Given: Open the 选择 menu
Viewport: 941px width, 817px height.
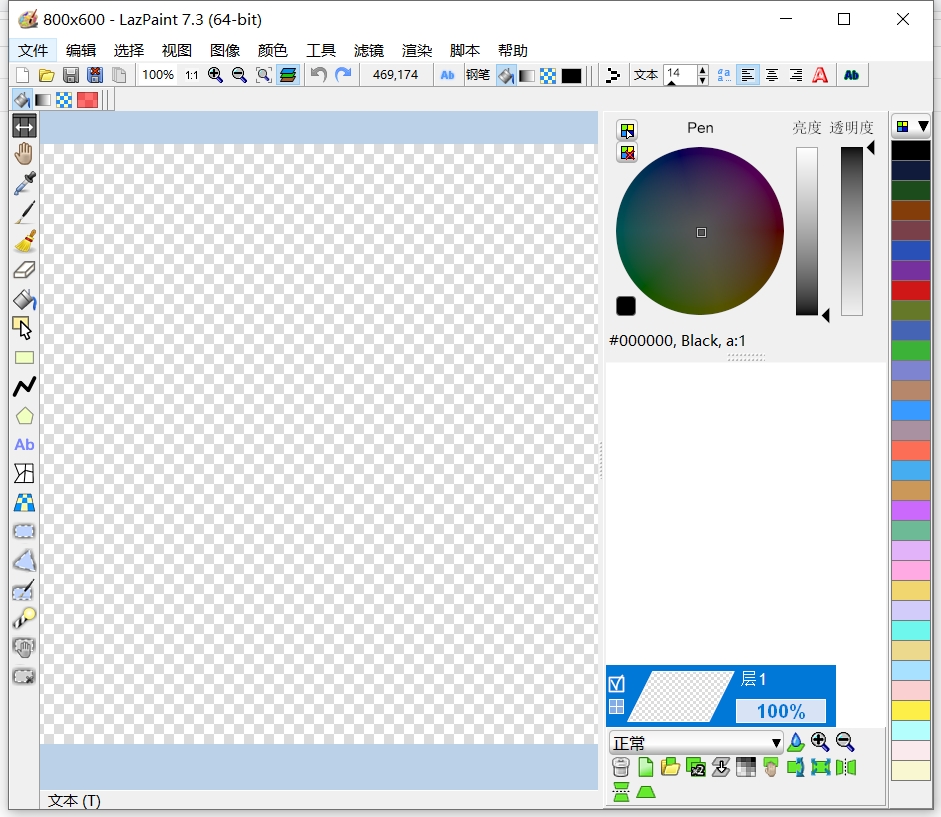Looking at the screenshot, I should pos(129,50).
